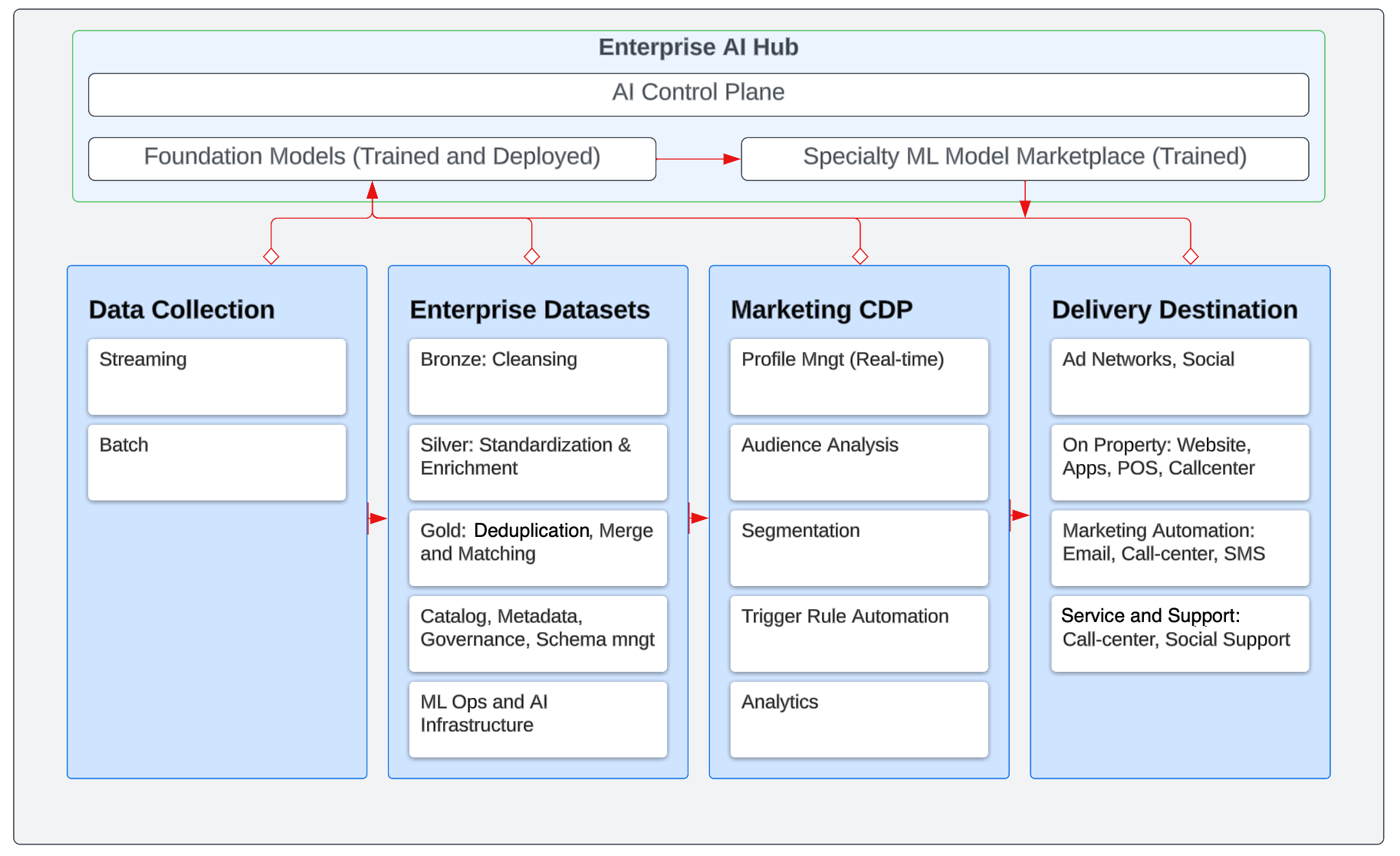Click the Delivery Destination heading
The height and width of the screenshot is (856, 1400).
coord(1175,310)
